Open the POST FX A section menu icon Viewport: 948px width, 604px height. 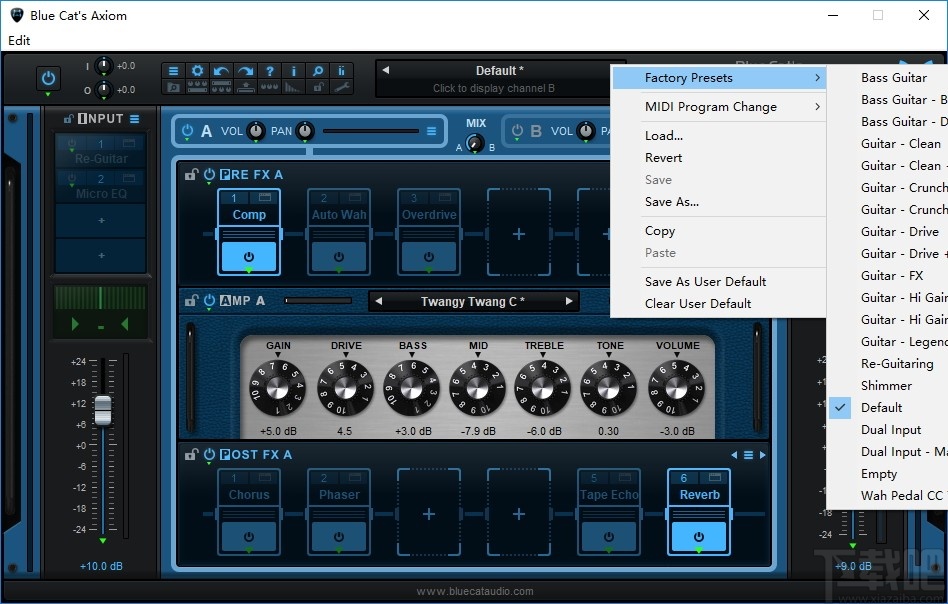(x=748, y=455)
